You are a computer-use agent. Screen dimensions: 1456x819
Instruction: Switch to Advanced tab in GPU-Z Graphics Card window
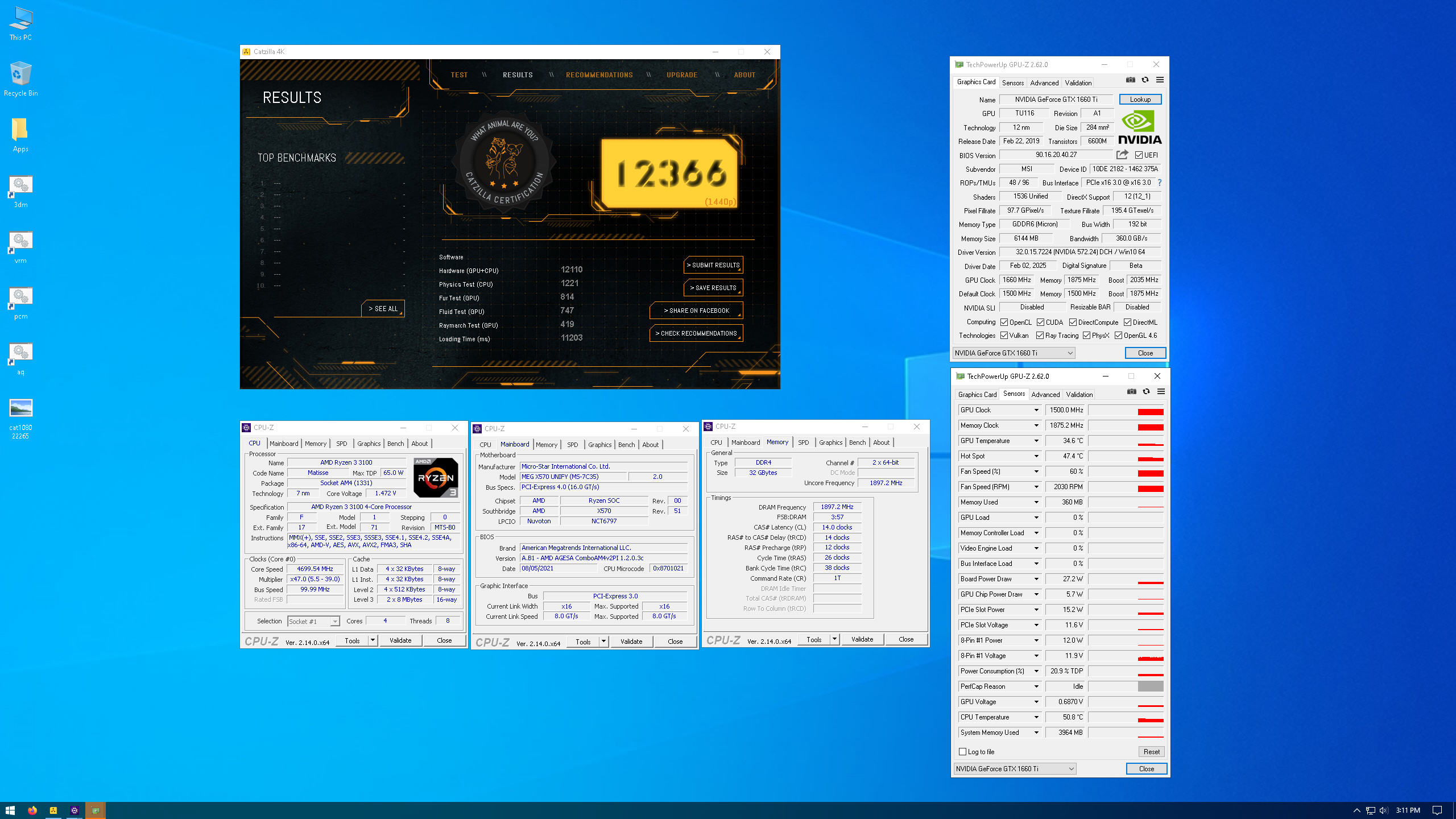[x=1044, y=83]
